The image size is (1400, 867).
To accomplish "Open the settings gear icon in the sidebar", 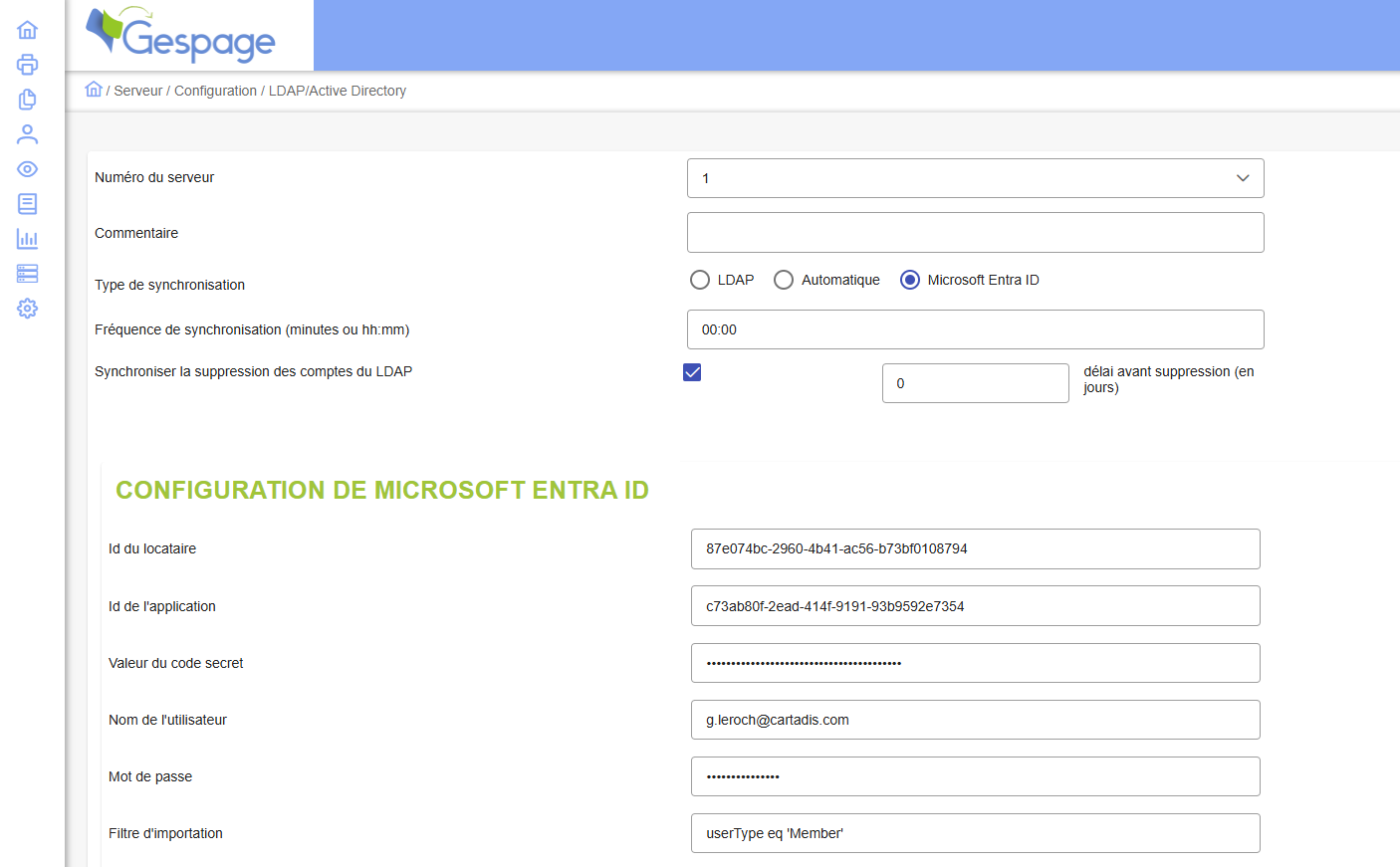I will [28, 309].
